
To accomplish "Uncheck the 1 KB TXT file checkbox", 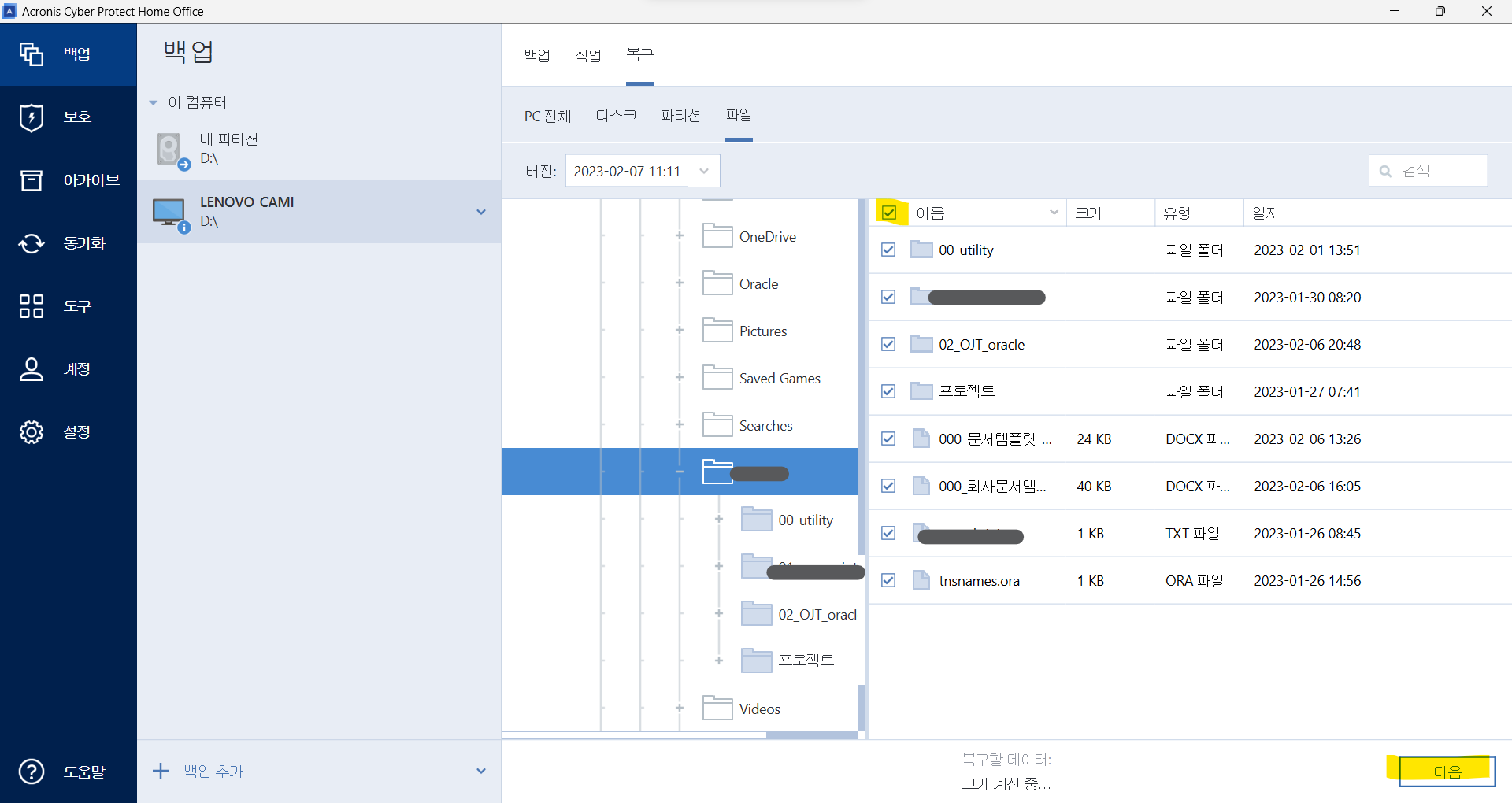I will (888, 533).
